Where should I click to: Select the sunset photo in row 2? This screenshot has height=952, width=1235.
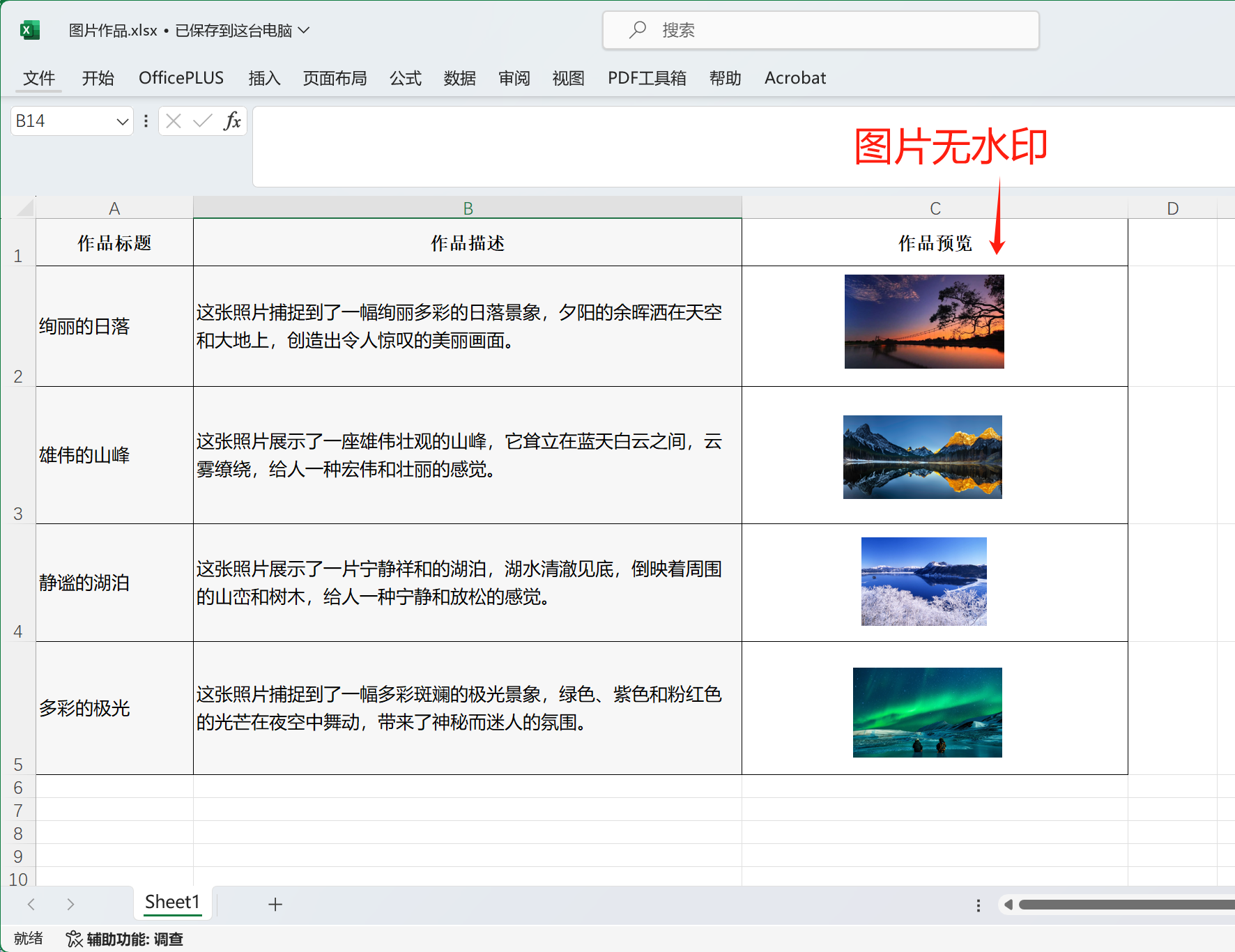924,321
